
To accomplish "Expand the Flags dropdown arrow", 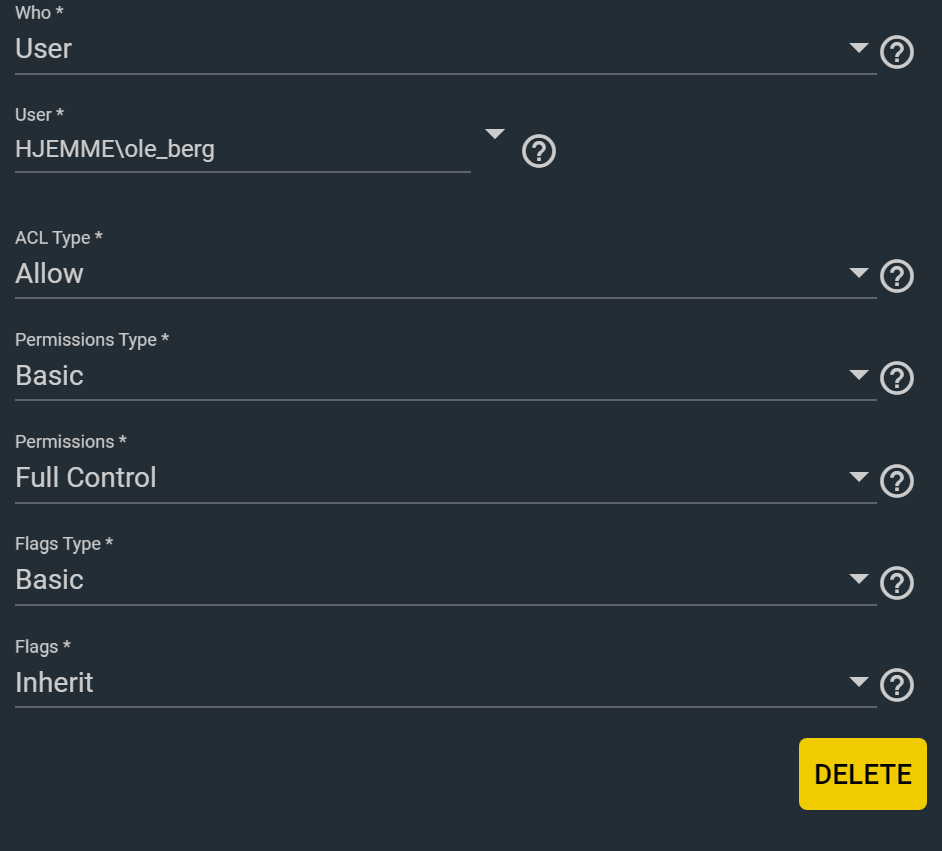I will coord(858,682).
